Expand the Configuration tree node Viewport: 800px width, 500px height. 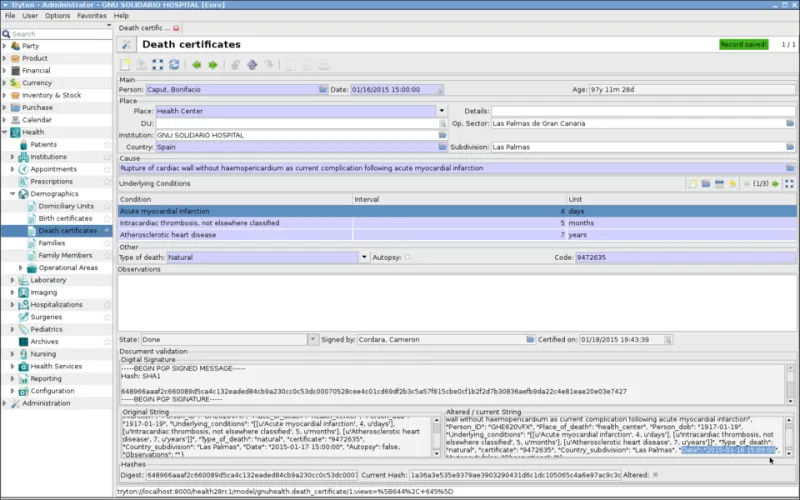pos(13,391)
